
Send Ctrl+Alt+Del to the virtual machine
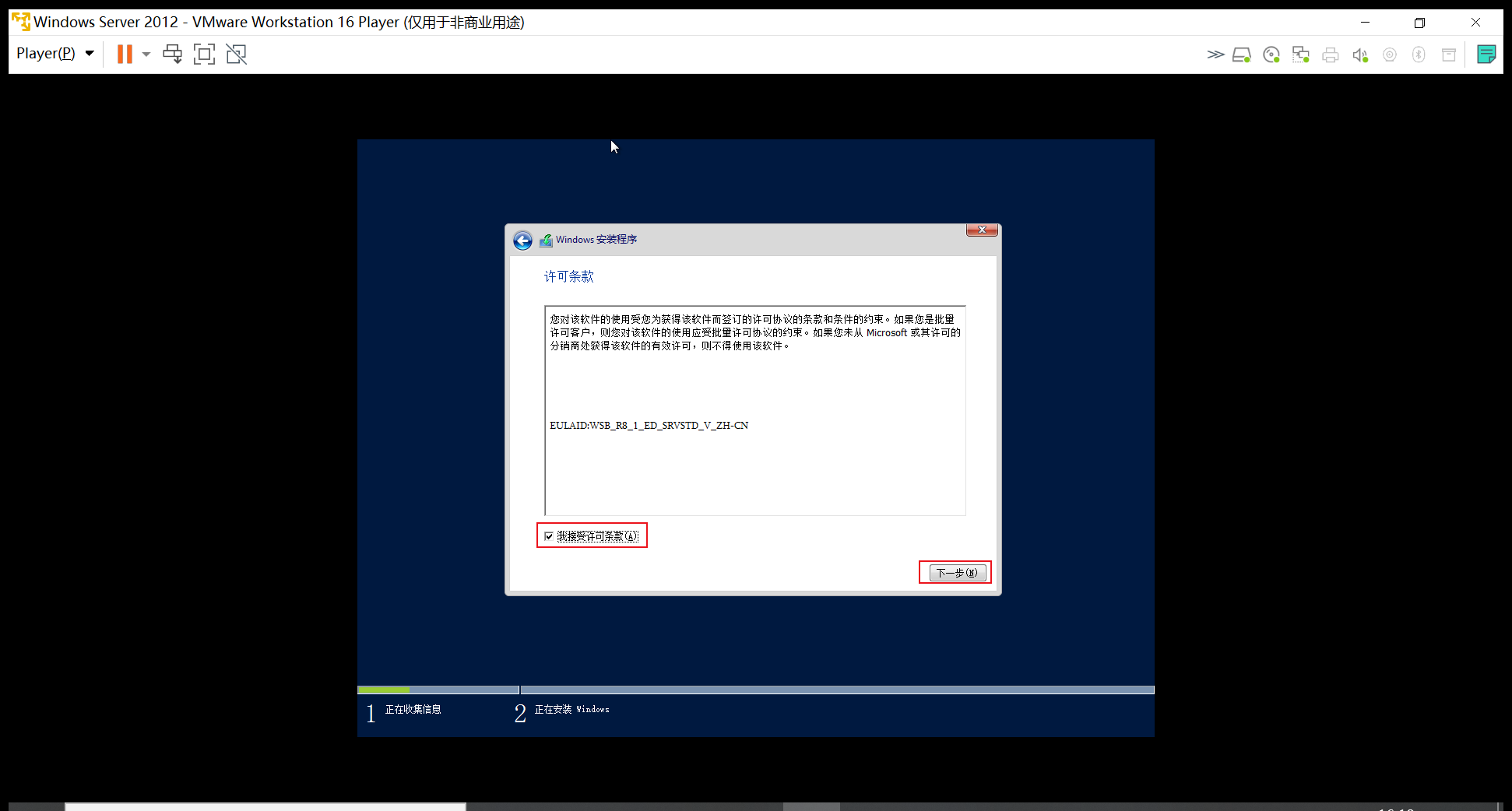tap(172, 54)
